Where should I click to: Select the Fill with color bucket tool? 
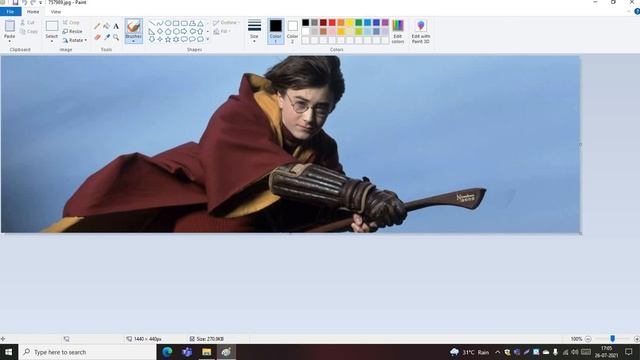pyautogui.click(x=107, y=27)
